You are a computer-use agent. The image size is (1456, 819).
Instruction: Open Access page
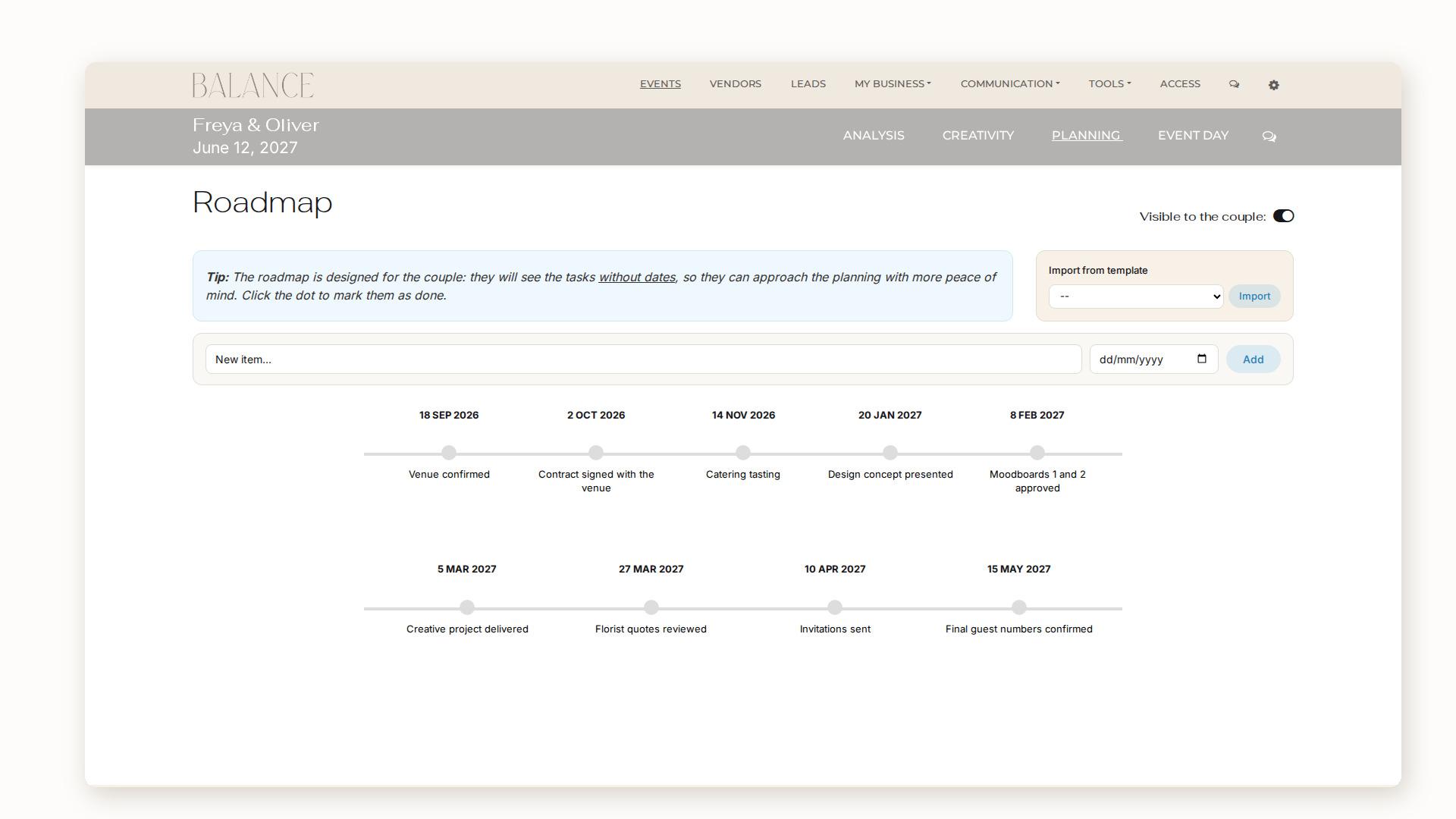click(1180, 83)
